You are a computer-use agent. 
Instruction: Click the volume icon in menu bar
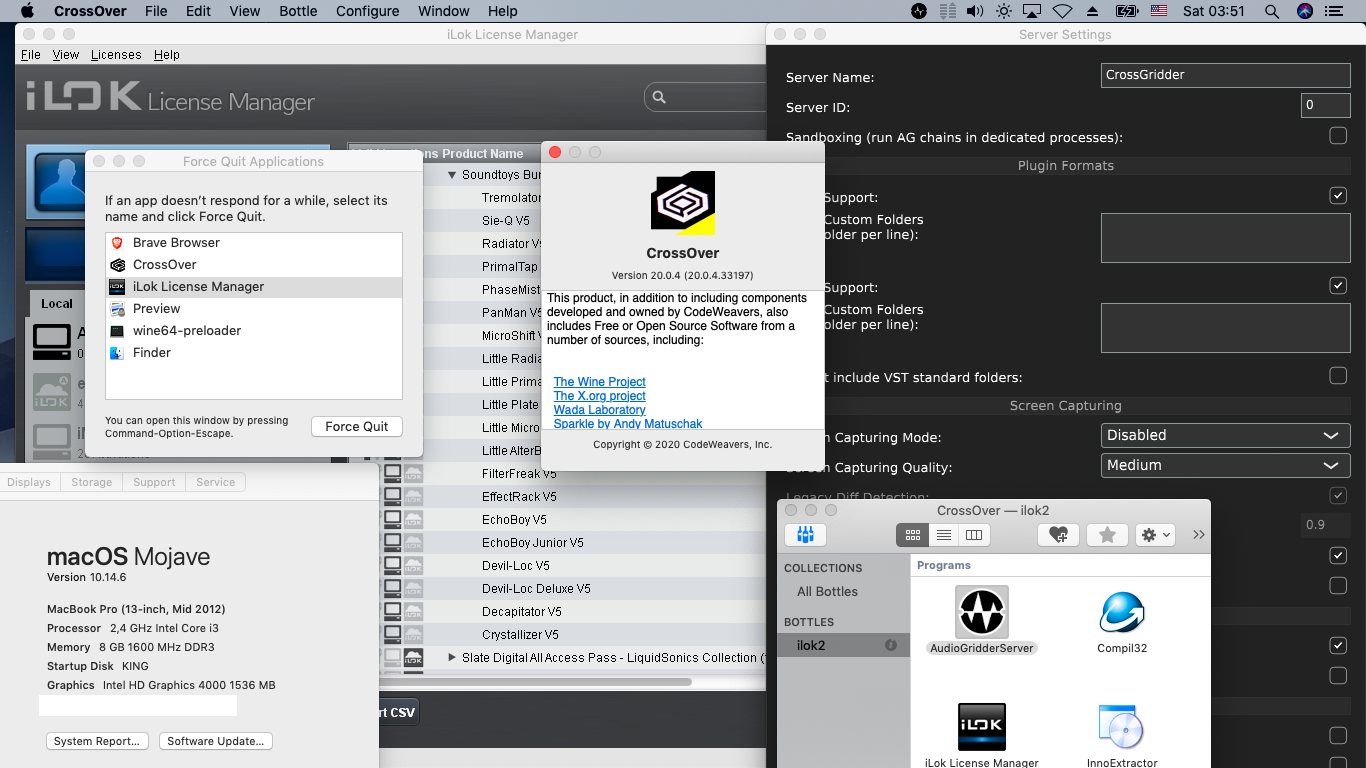click(x=976, y=11)
